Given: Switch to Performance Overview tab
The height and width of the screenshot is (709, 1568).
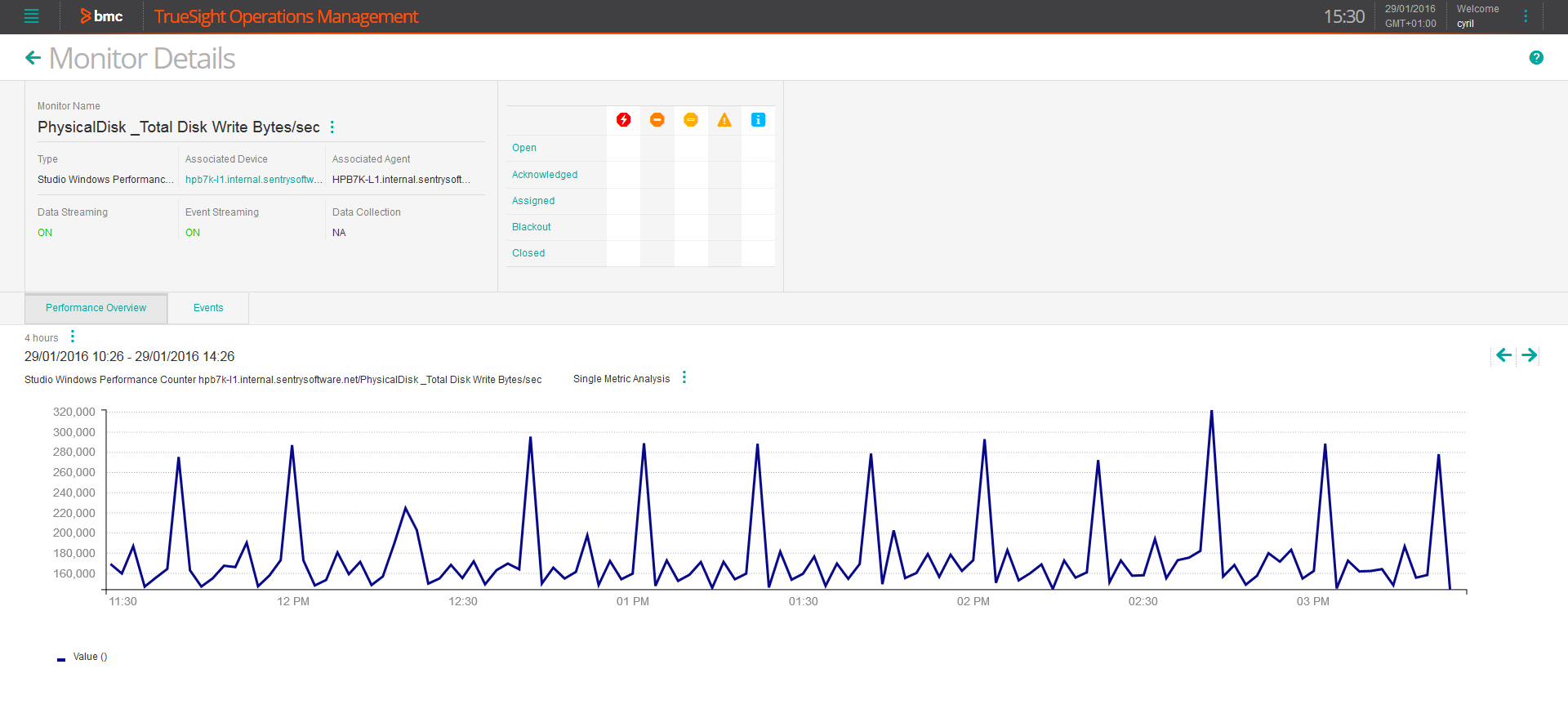Looking at the screenshot, I should pyautogui.click(x=96, y=308).
